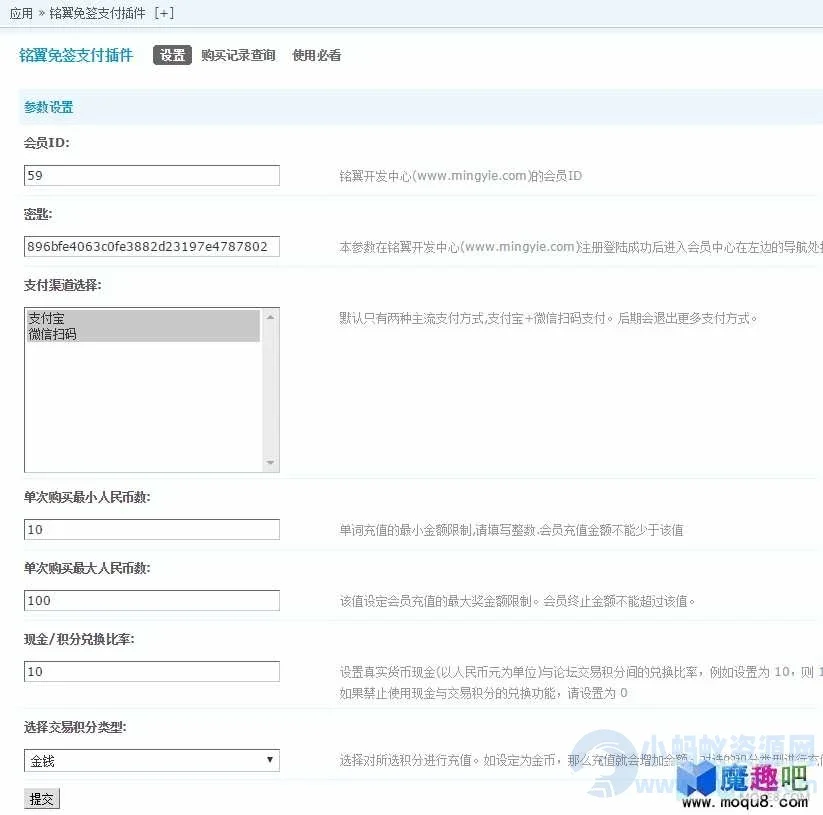Click the 铭翼免签支付插件 page title
The width and height of the screenshot is (823, 815).
coord(73,55)
